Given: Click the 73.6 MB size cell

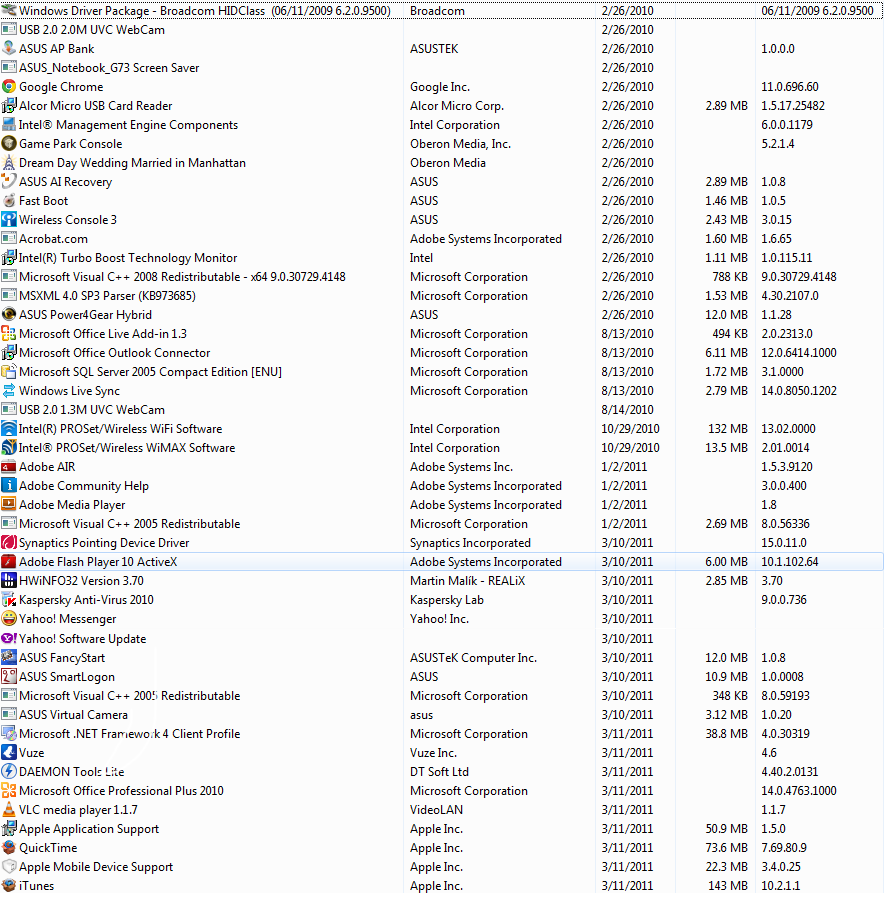Looking at the screenshot, I should click(726, 848).
